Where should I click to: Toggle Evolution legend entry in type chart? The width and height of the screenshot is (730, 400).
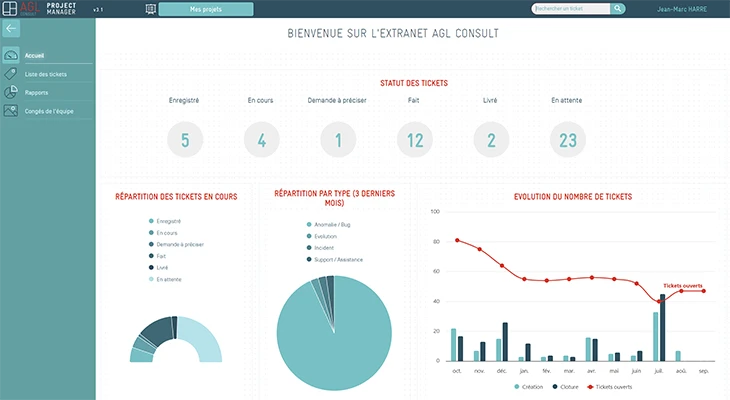(x=321, y=236)
